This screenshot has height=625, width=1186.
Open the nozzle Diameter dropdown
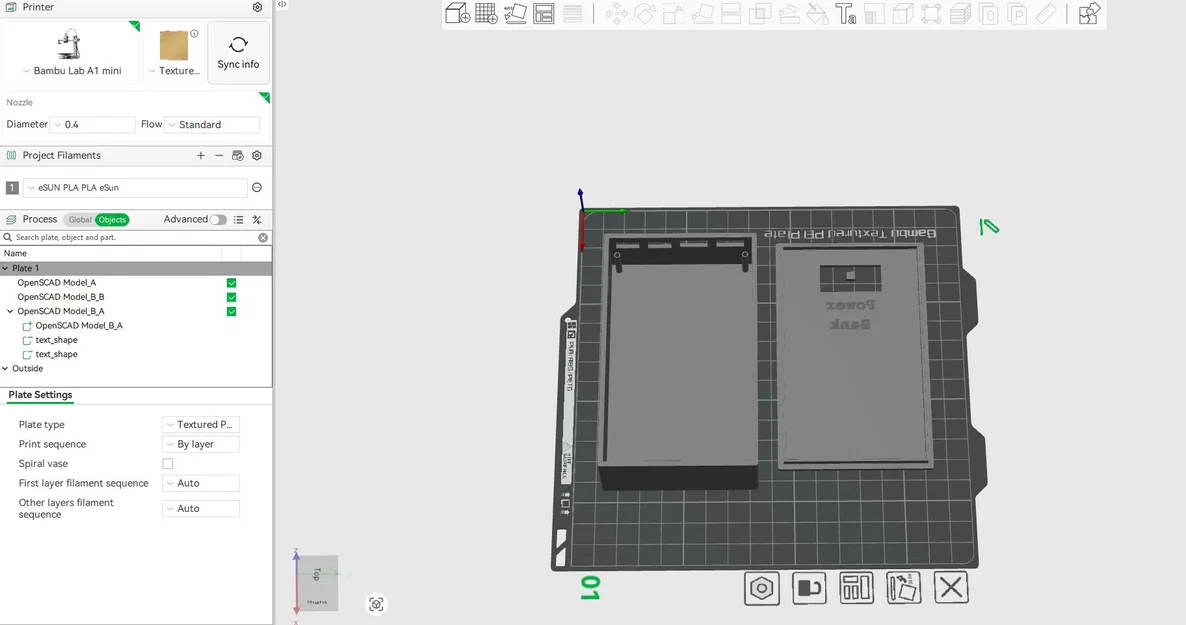[93, 125]
